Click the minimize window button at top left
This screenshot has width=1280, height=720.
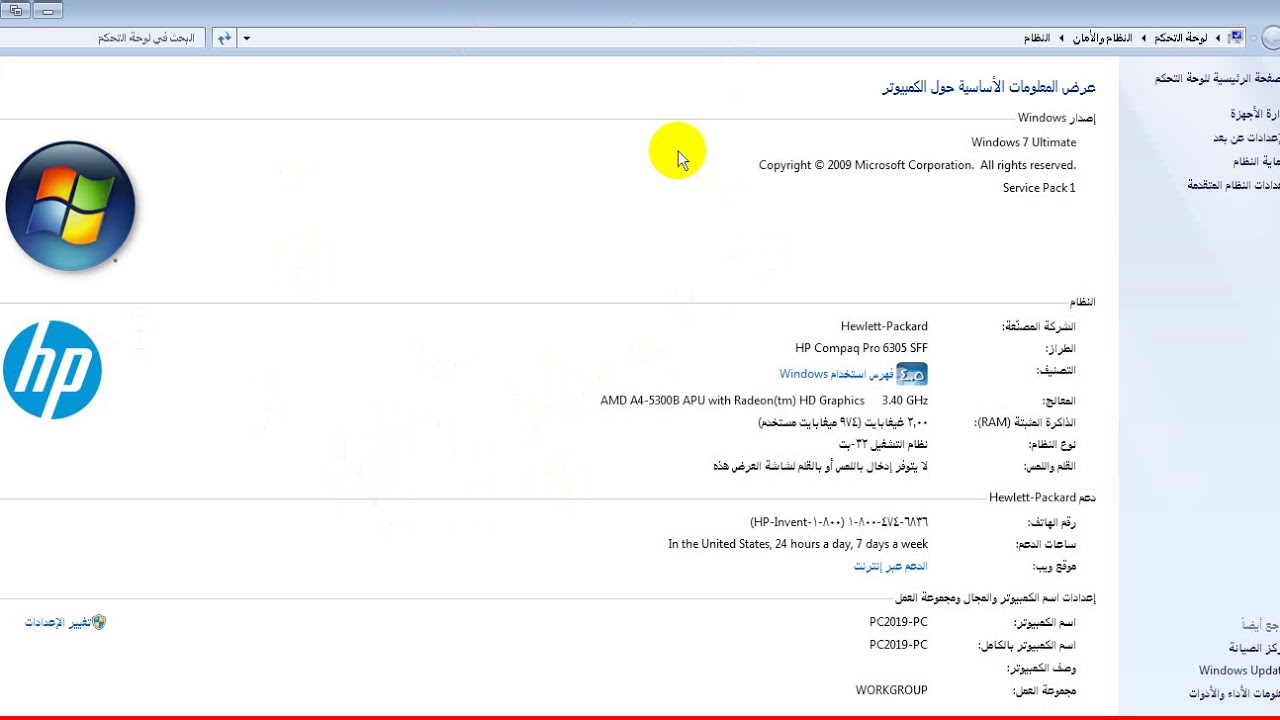click(48, 11)
